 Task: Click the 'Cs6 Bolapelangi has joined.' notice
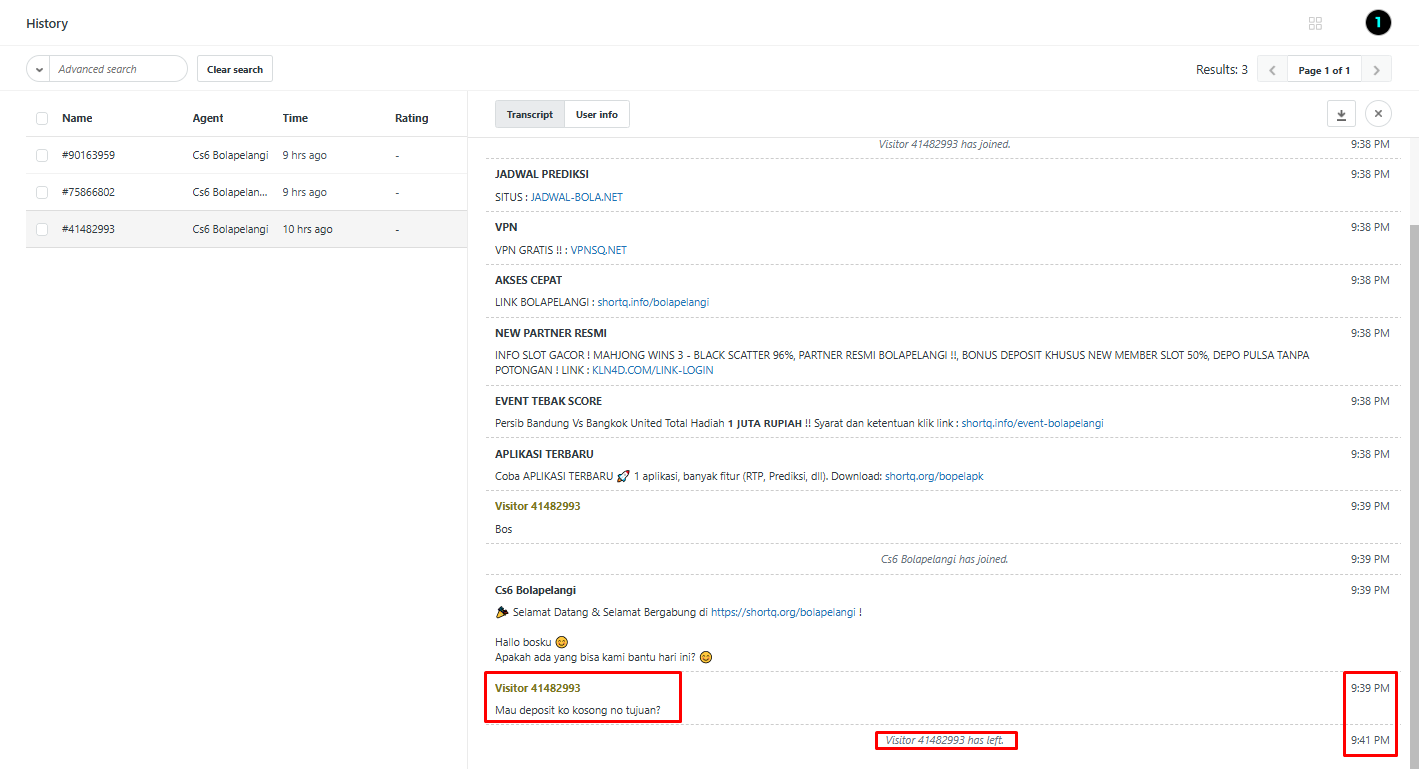pos(945,559)
